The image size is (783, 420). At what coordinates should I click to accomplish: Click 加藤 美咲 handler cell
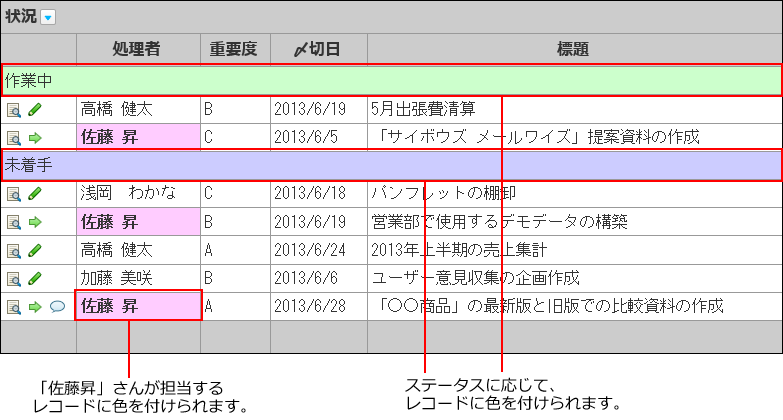point(116,278)
